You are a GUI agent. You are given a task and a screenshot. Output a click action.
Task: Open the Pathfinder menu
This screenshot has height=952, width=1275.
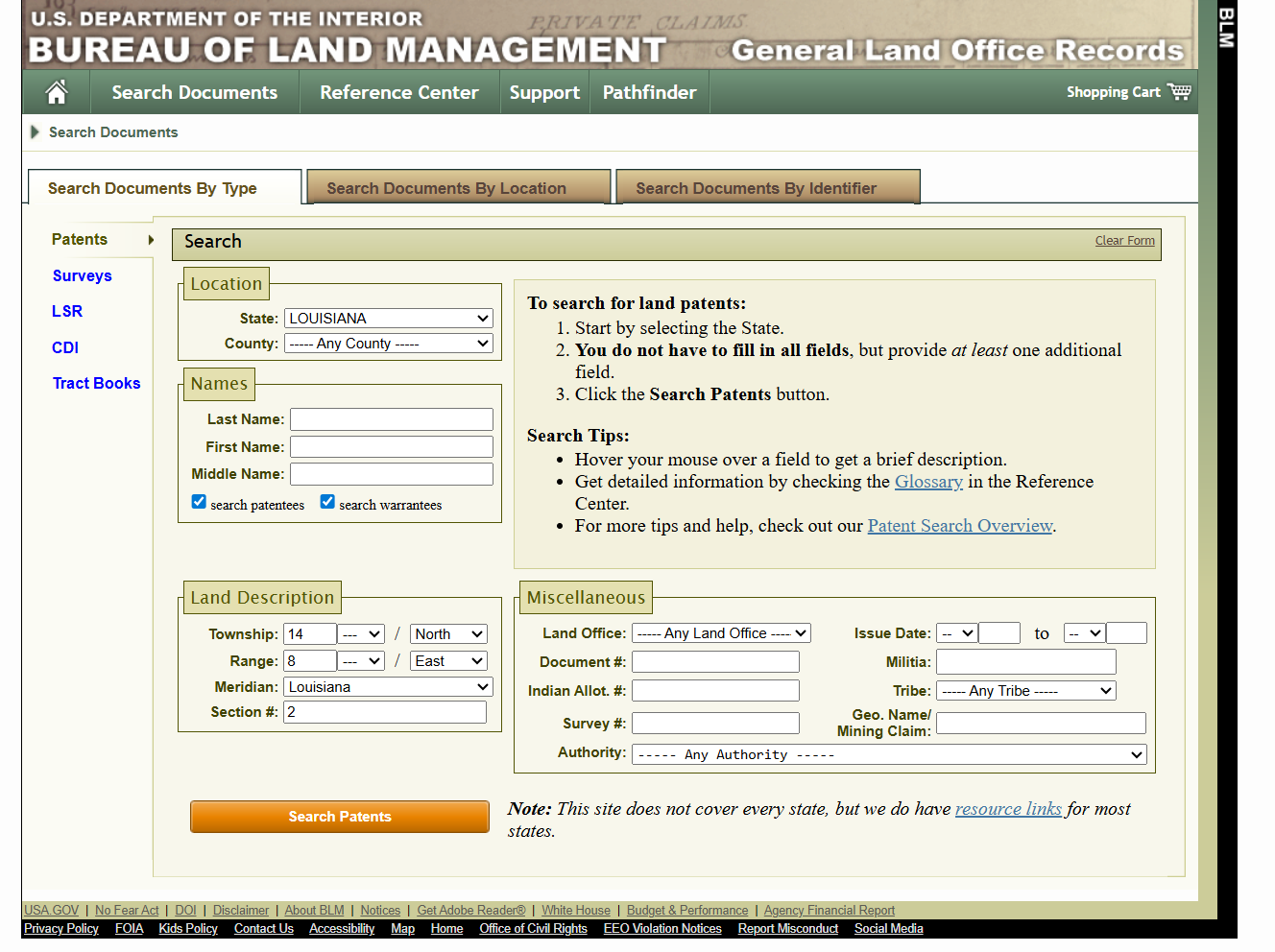[x=650, y=92]
